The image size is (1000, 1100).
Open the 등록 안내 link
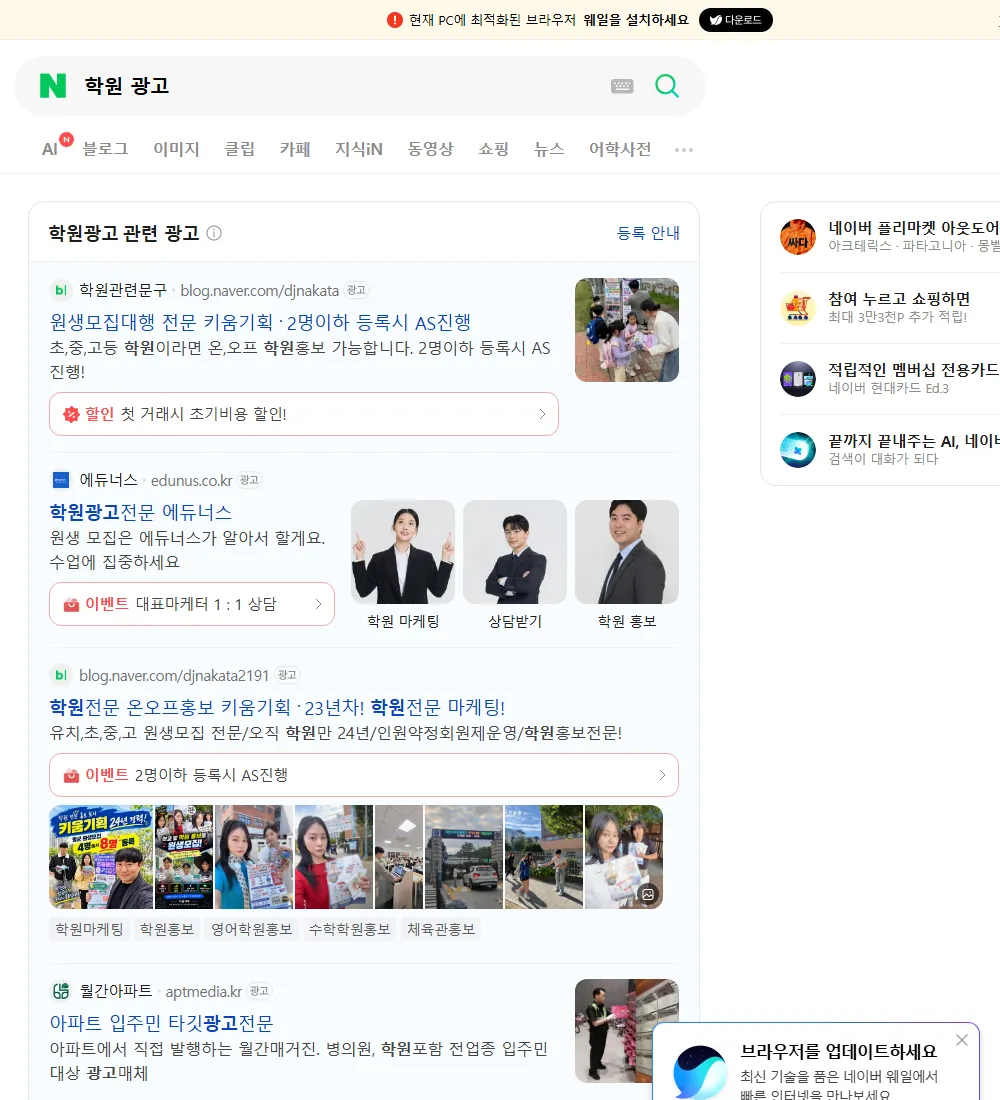click(x=648, y=233)
